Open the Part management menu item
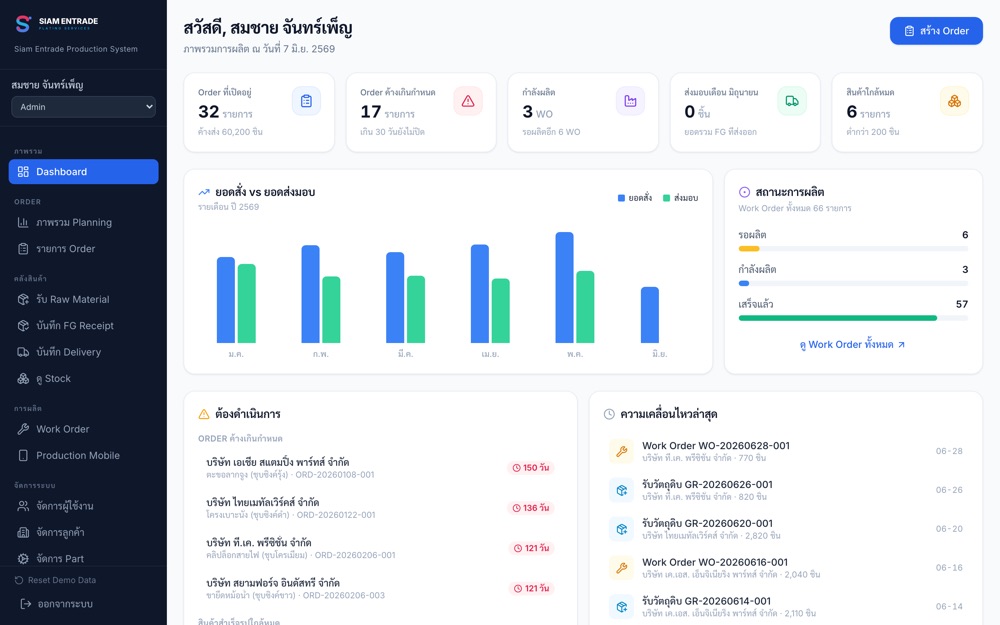This screenshot has width=1000, height=625. [84, 559]
